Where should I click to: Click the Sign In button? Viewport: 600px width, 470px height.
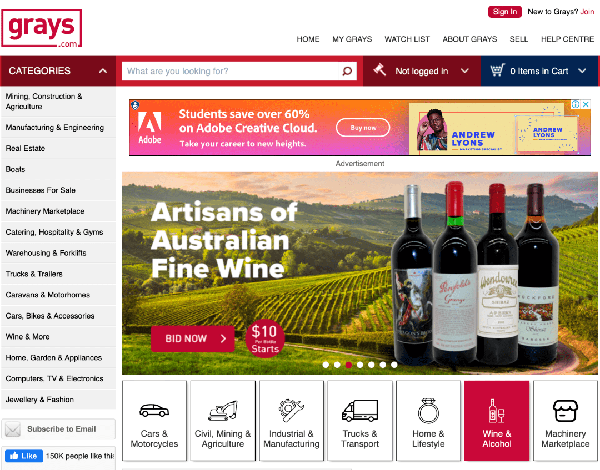505,12
